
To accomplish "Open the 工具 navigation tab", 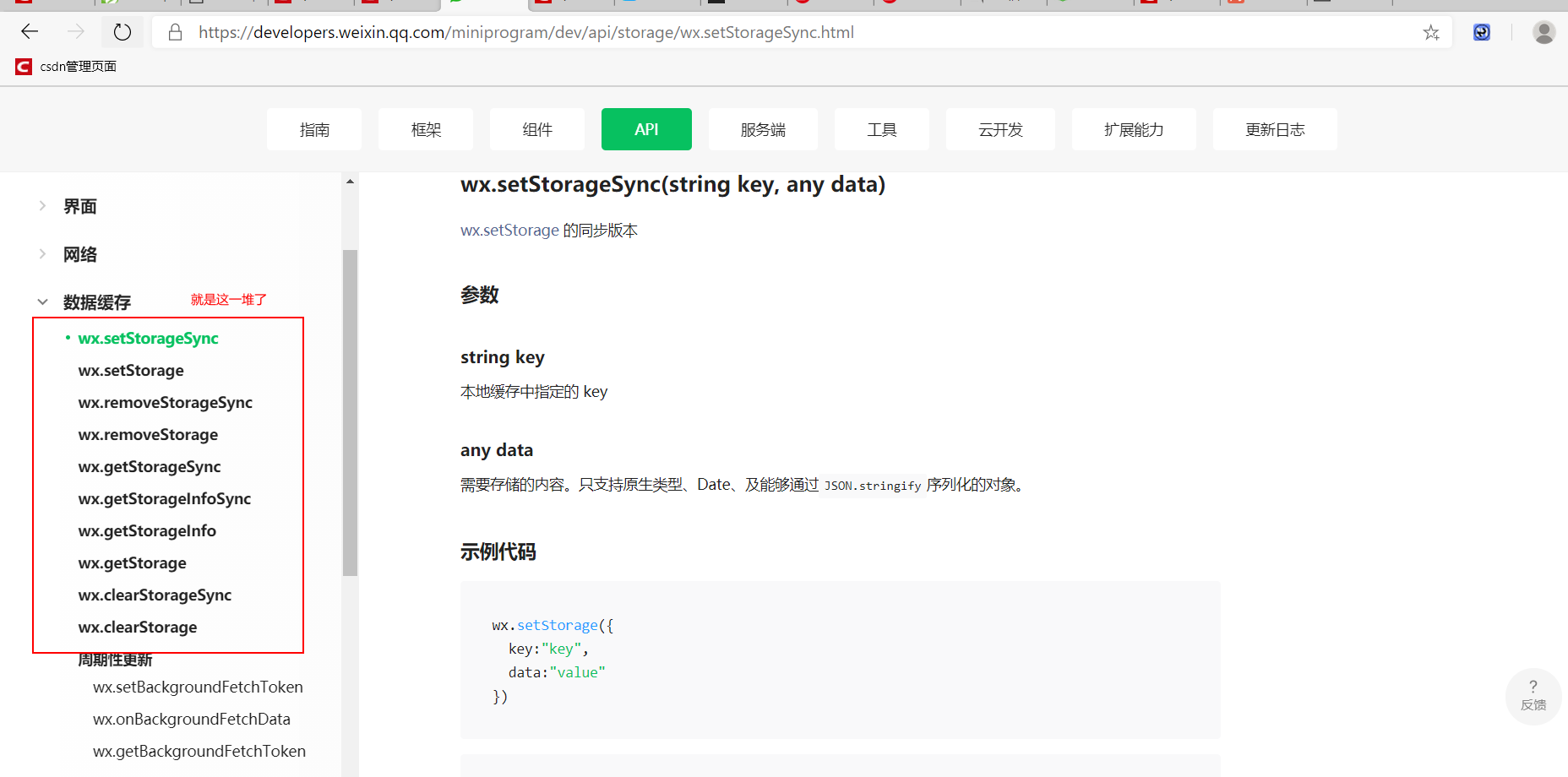I will [881, 128].
